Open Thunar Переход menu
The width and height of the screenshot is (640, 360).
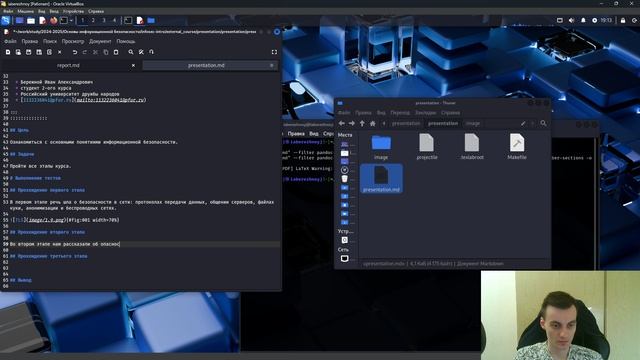click(400, 113)
